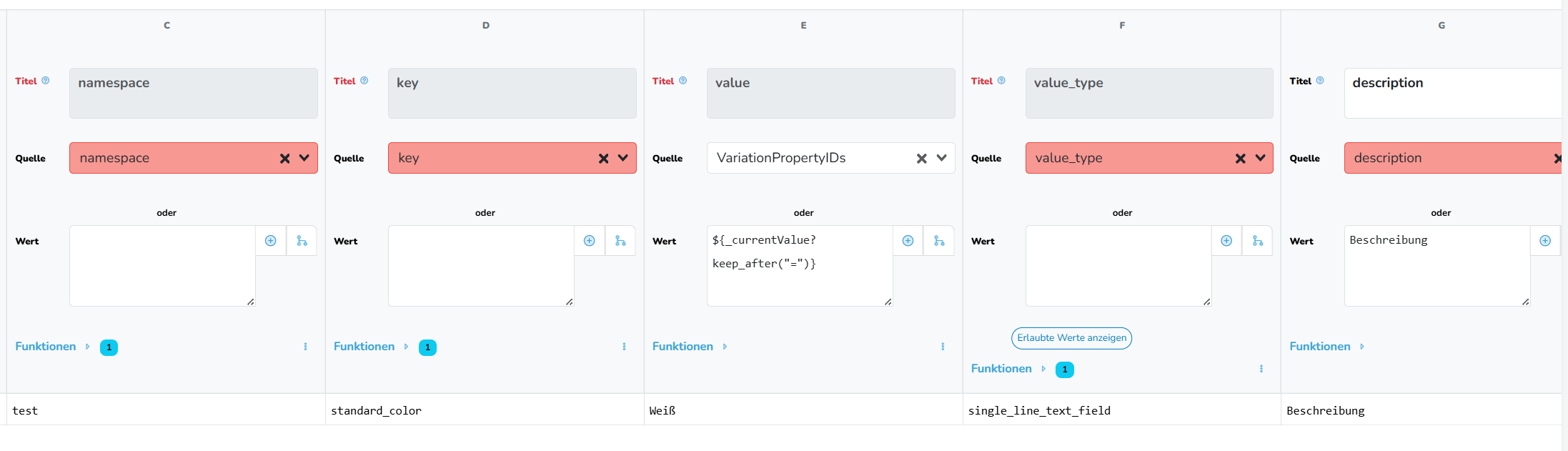The height and width of the screenshot is (451, 1568).
Task: Clear the namespace Quelle selection
Action: click(285, 159)
